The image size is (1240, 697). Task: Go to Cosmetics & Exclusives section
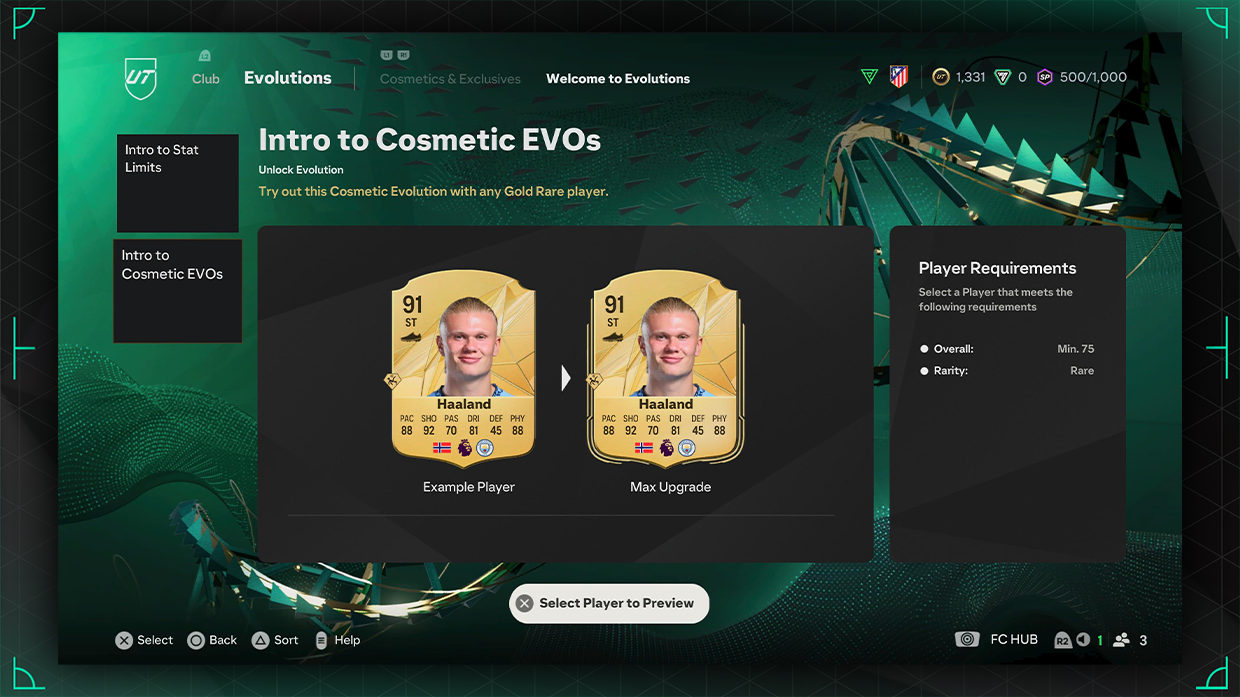(x=450, y=79)
